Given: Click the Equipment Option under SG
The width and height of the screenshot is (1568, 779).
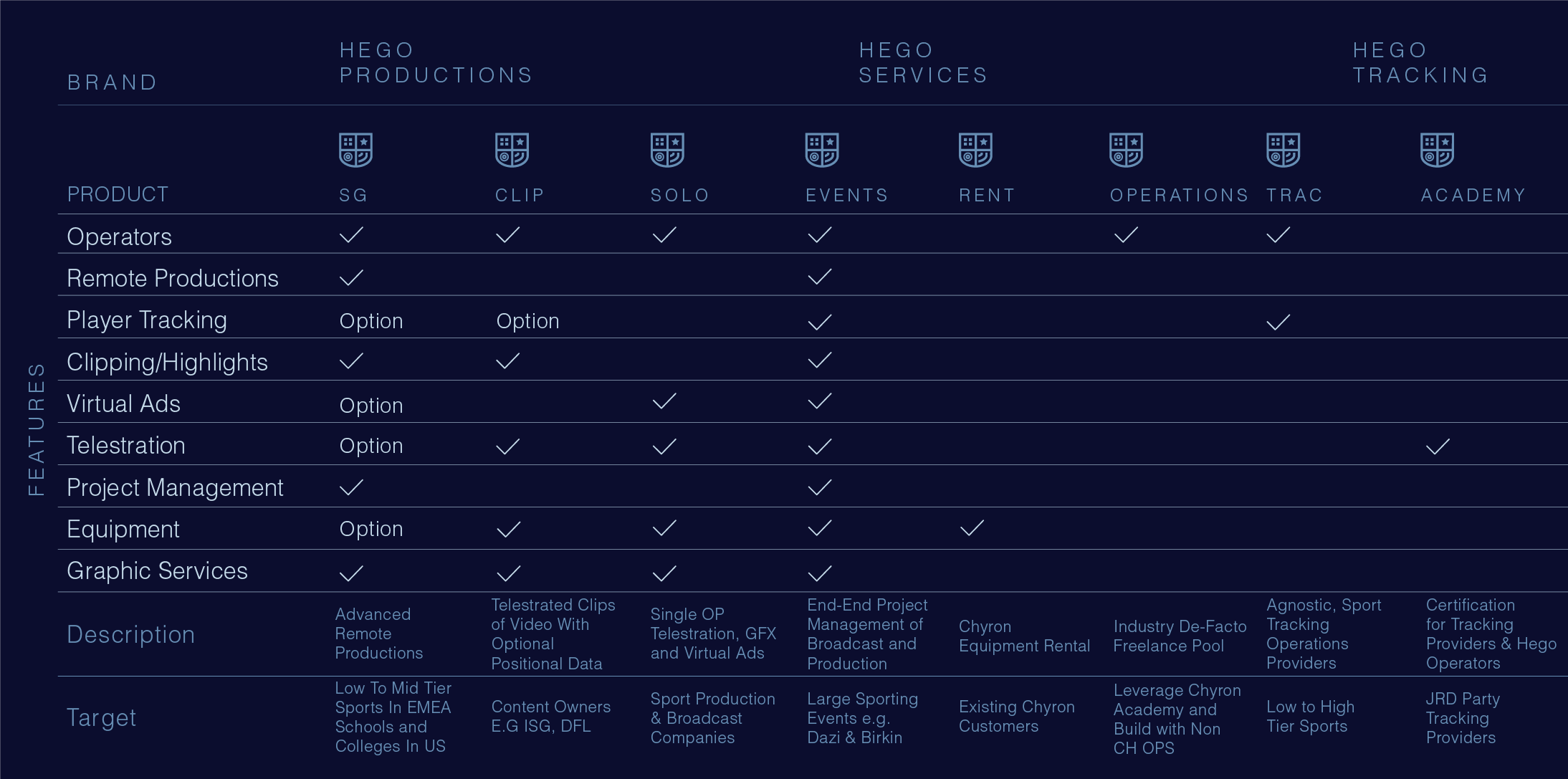Looking at the screenshot, I should tap(371, 529).
